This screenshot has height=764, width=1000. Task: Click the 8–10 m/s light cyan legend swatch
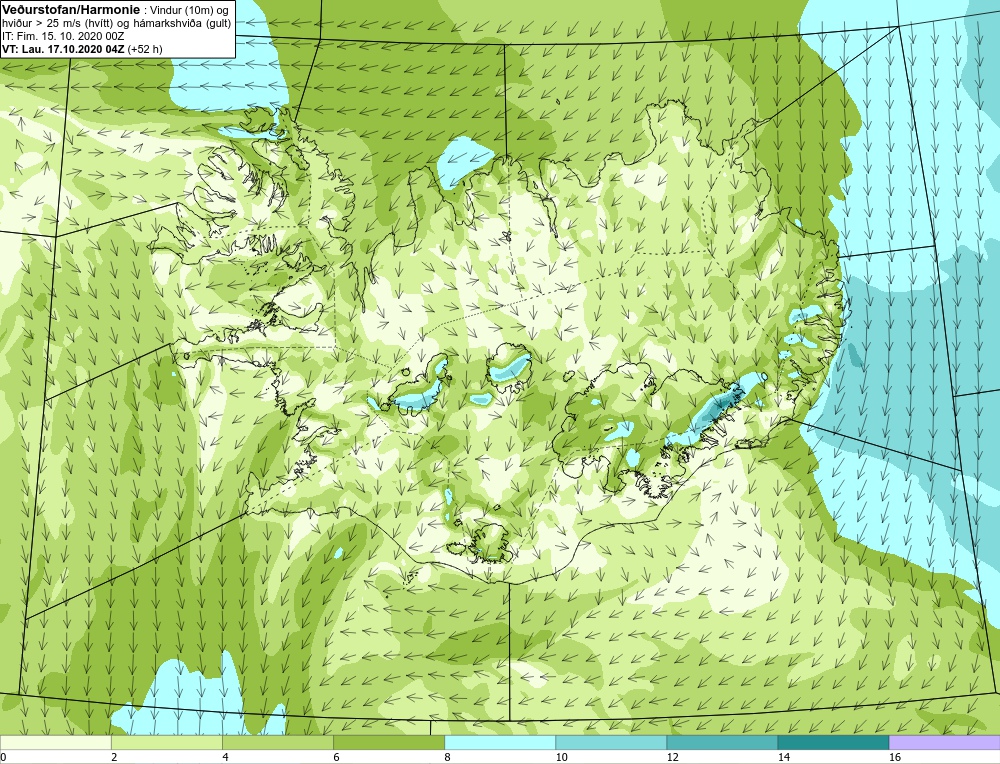coord(499,742)
